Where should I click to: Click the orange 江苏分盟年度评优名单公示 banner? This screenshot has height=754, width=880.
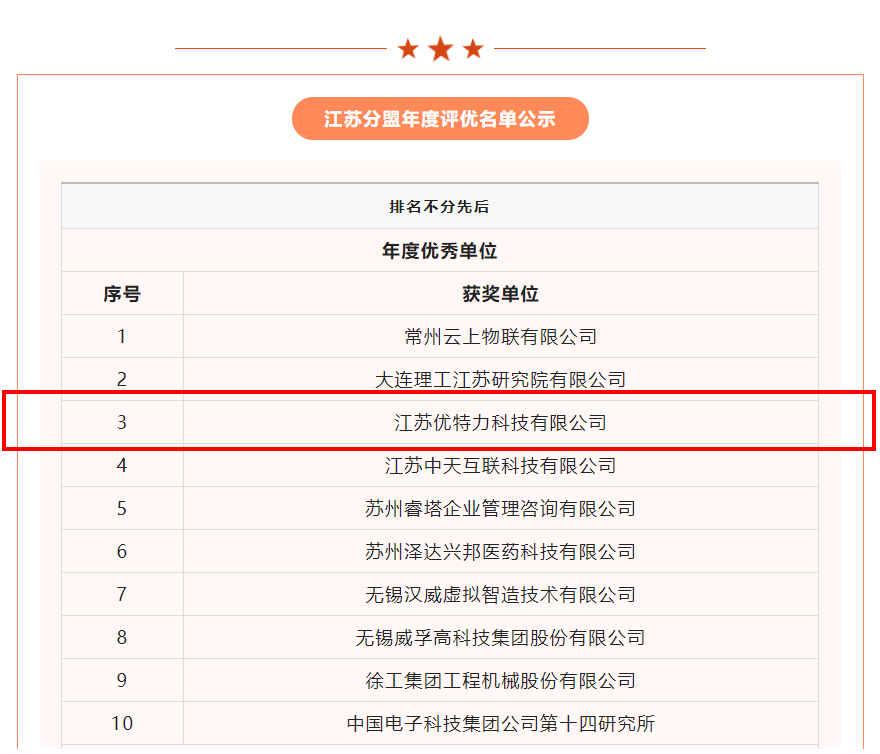(440, 119)
